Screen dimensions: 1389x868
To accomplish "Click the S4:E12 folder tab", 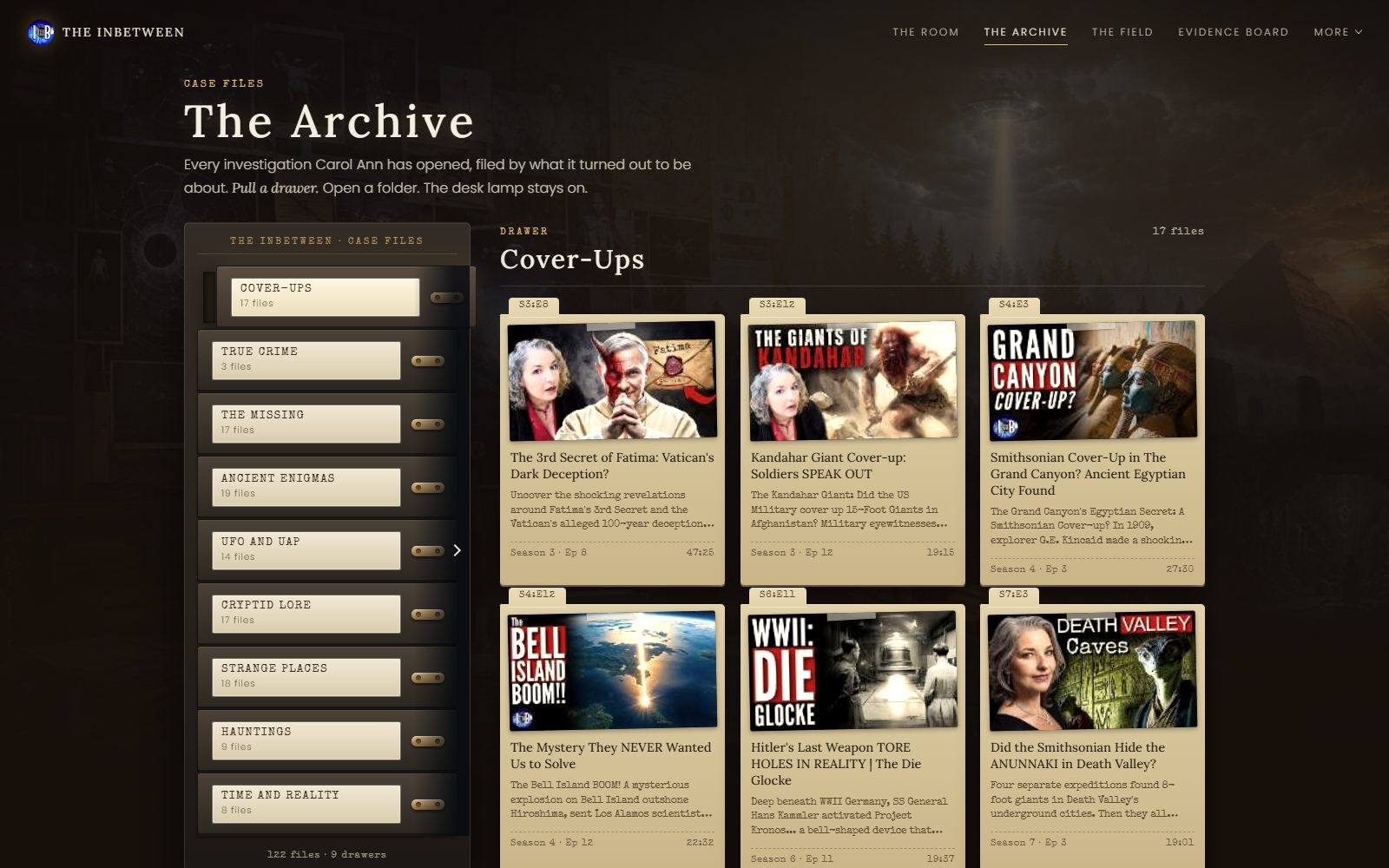I will click(537, 595).
